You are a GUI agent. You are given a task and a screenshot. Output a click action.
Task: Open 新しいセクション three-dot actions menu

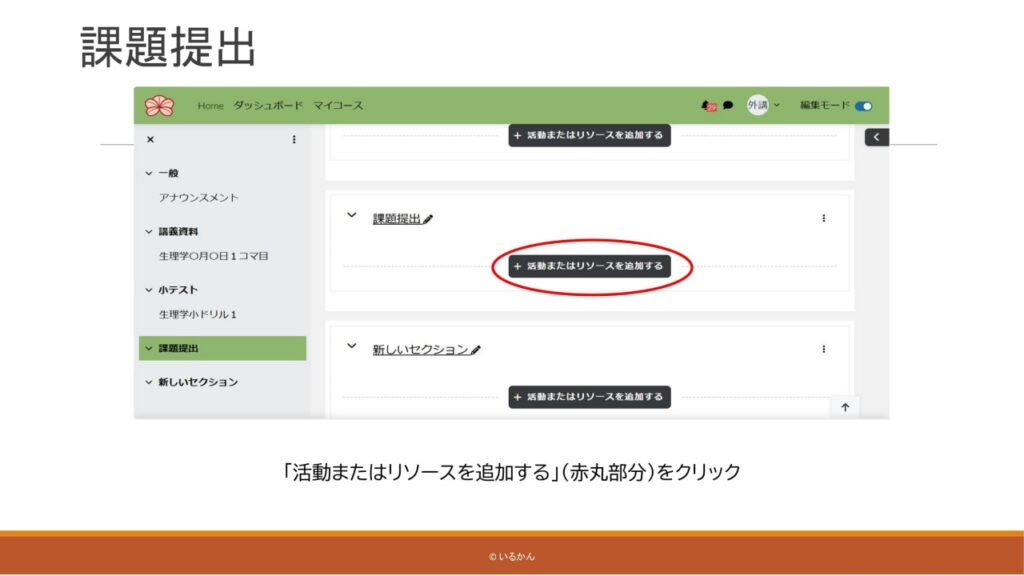click(x=823, y=349)
